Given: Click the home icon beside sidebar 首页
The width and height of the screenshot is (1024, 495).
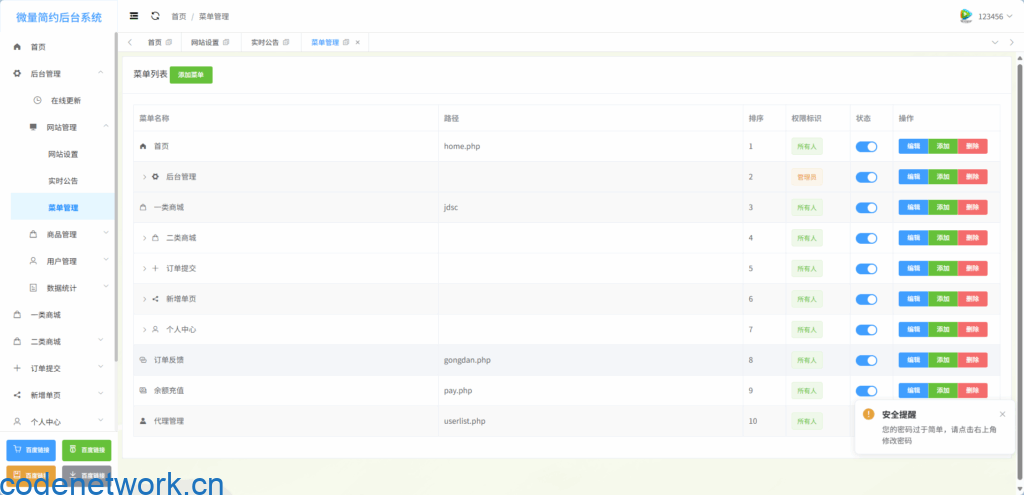Looking at the screenshot, I should (17, 47).
